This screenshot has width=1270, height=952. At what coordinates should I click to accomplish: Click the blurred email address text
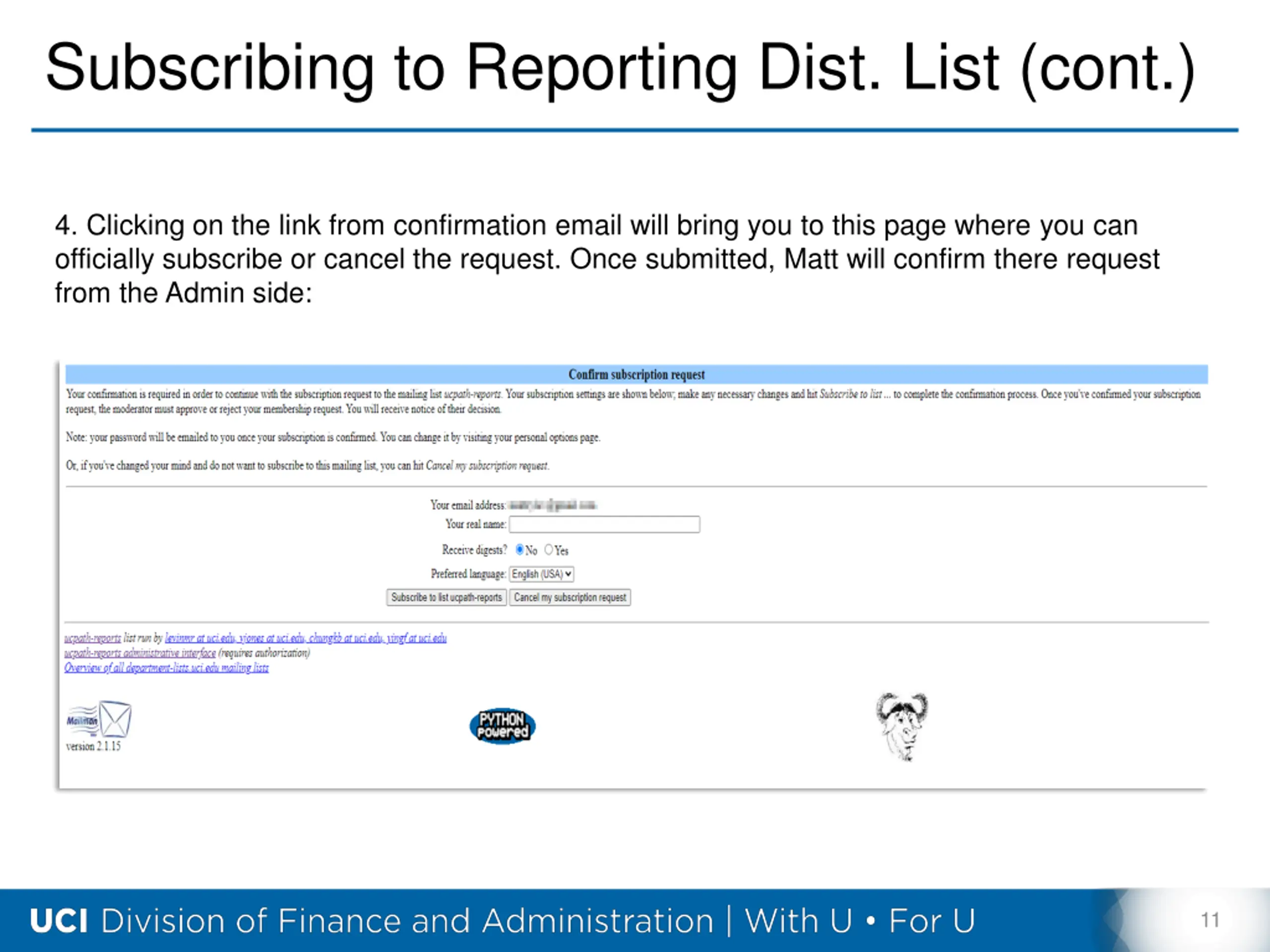(x=552, y=506)
